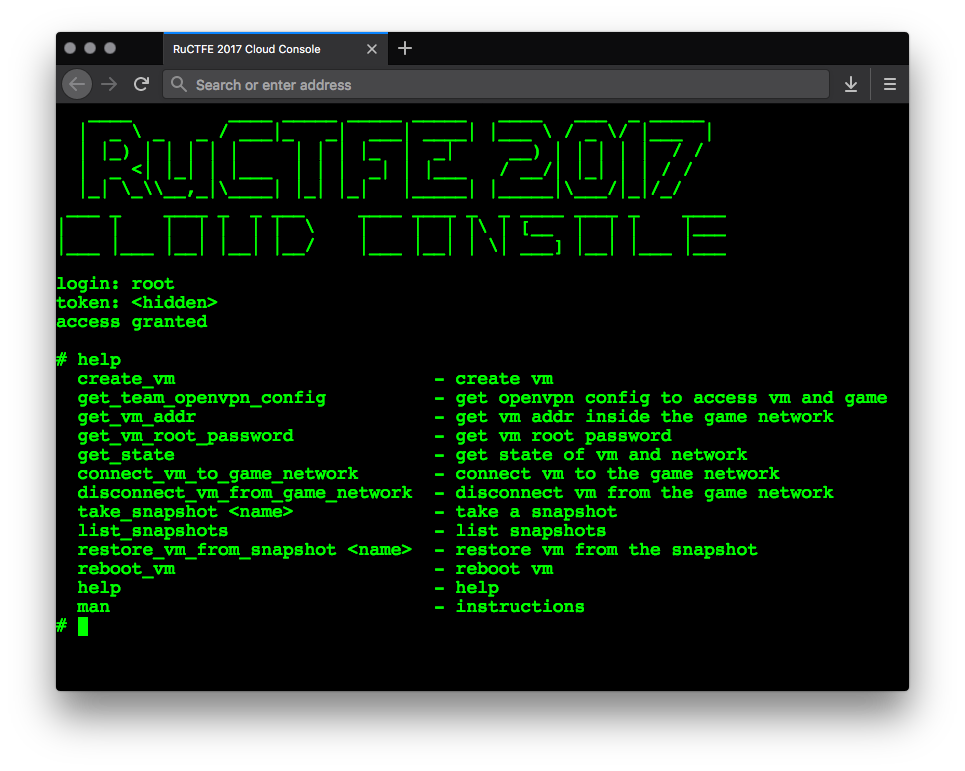Click 'connect vm to the game network' description
The image size is (965, 771).
(617, 474)
